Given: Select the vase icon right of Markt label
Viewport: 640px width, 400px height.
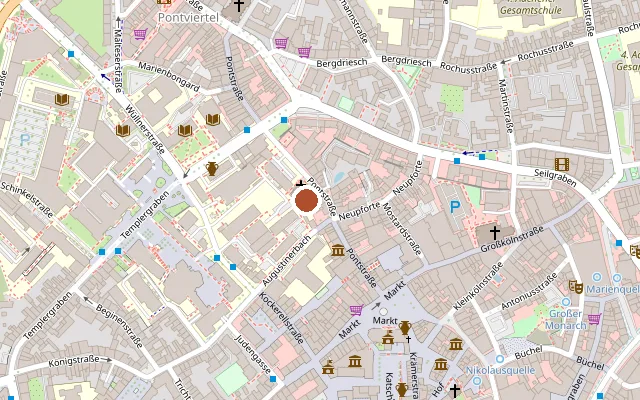Looking at the screenshot, I should pos(404,327).
